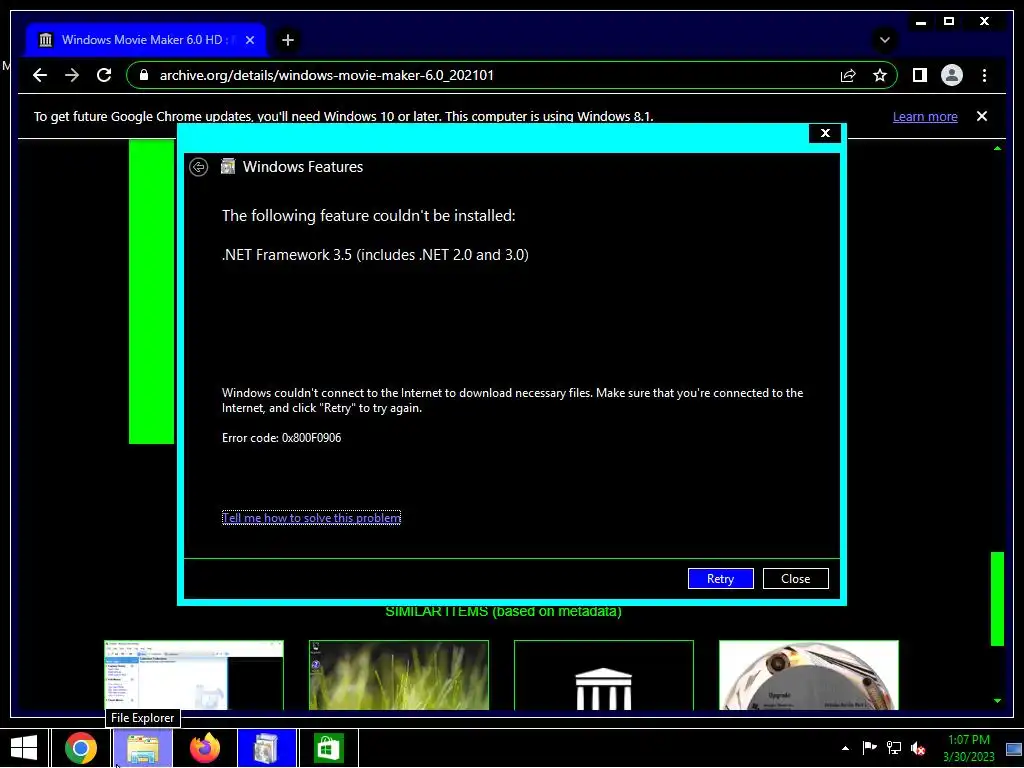
Task: Select the Error code 0x800F0906 text
Action: pos(281,438)
